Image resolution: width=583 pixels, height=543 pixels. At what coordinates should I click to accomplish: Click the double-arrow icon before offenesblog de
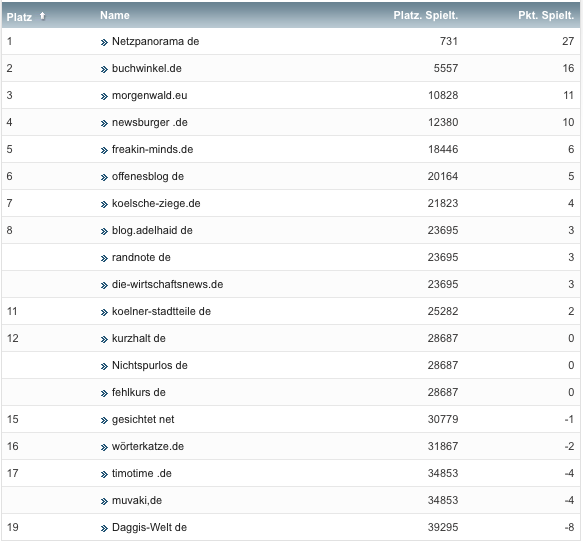(x=104, y=177)
